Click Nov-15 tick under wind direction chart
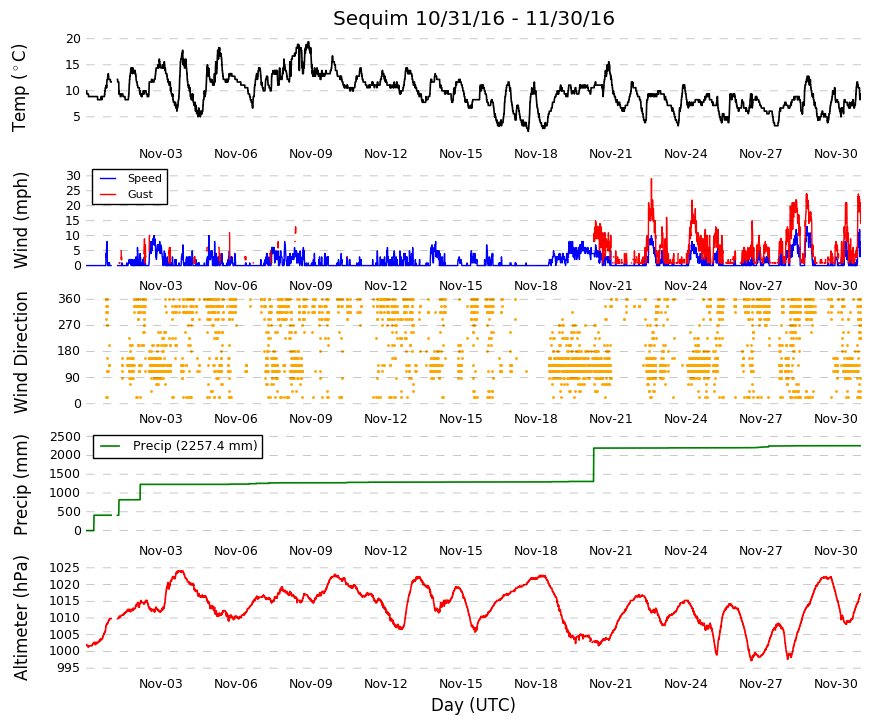 tap(460, 419)
